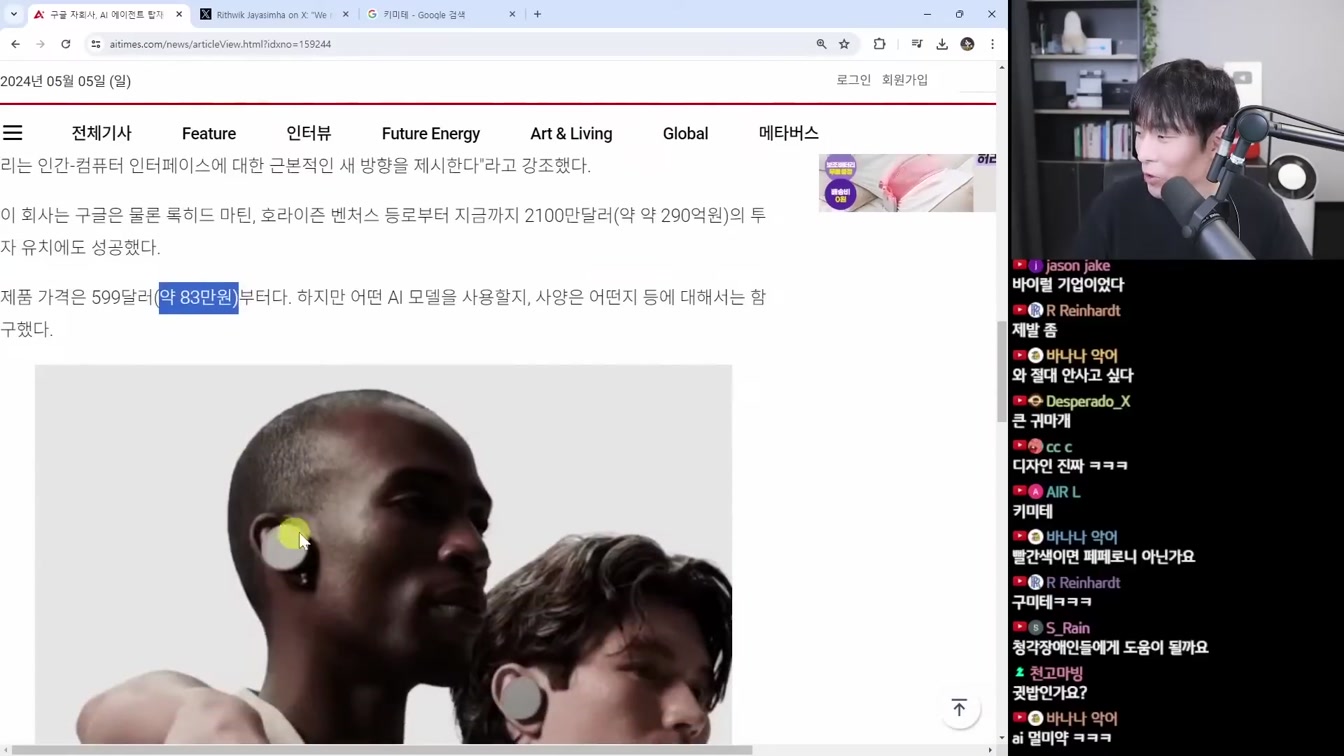
Task: Click the scrollbar up arrow
Action: 1001,67
